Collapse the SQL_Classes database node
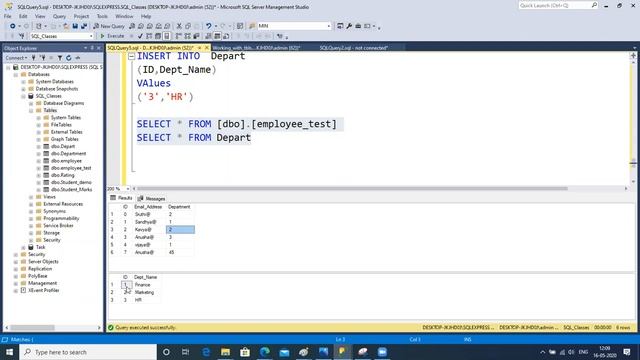Screen dimensions: 640x360 click(23, 96)
